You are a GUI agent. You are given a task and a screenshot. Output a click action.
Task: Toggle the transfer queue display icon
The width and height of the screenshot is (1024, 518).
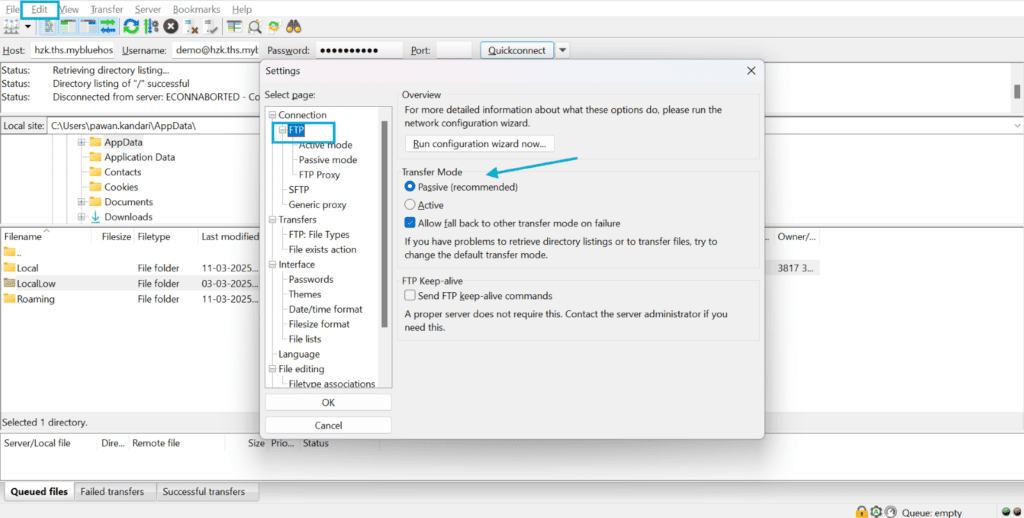[108, 27]
